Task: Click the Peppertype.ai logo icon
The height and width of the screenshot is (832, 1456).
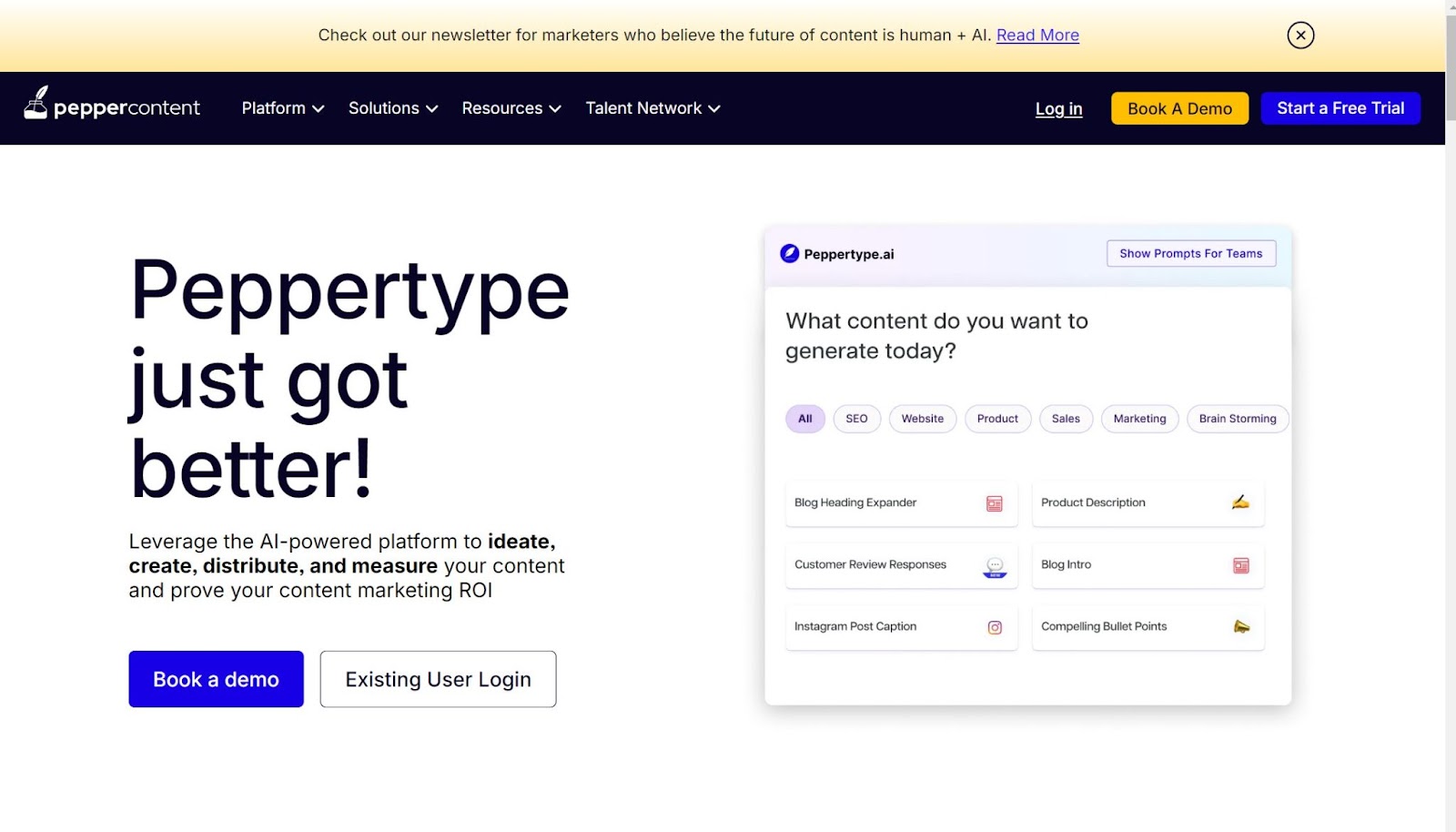Action: [789, 254]
